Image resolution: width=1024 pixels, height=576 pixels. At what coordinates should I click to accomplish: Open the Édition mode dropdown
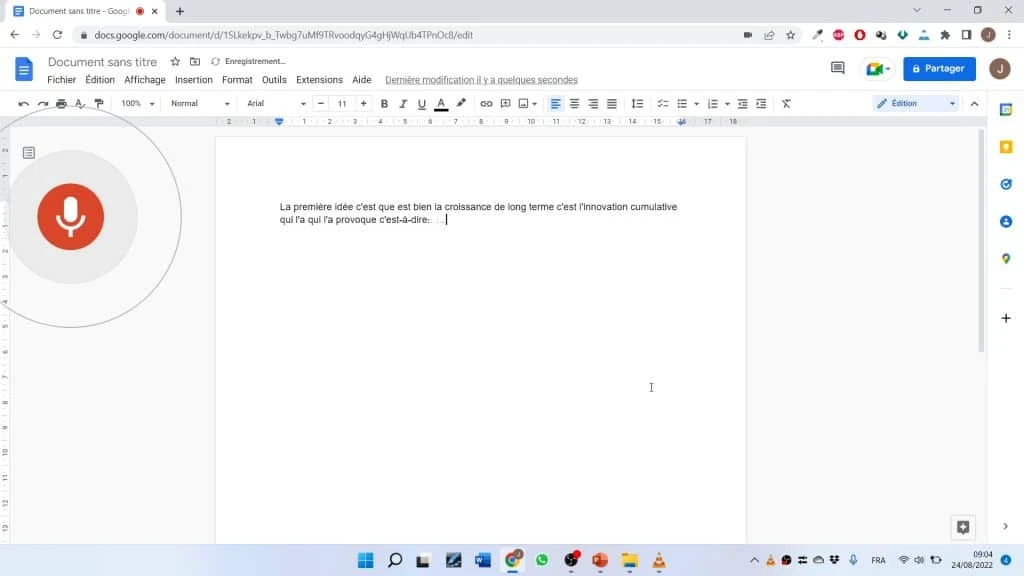pyautogui.click(x=916, y=103)
